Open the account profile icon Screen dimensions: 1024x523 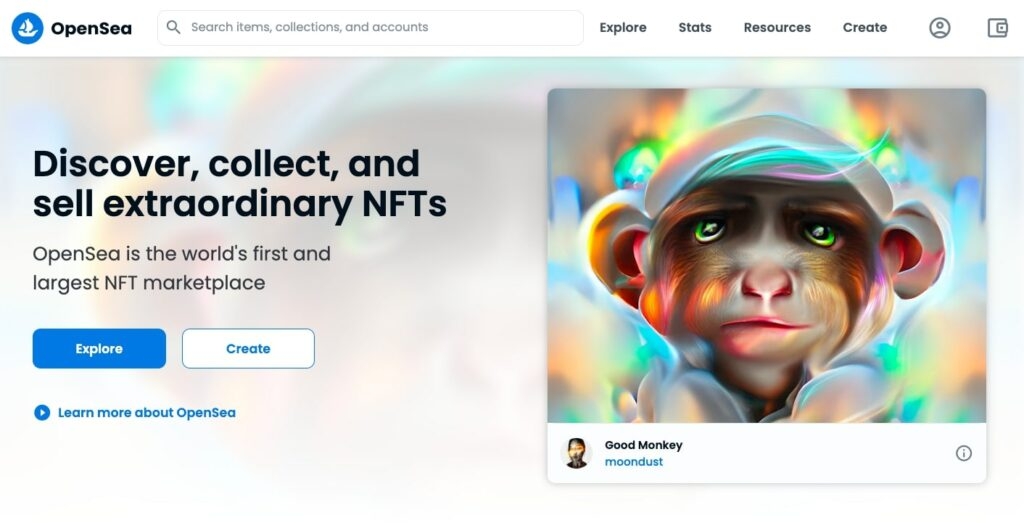pyautogui.click(x=939, y=28)
